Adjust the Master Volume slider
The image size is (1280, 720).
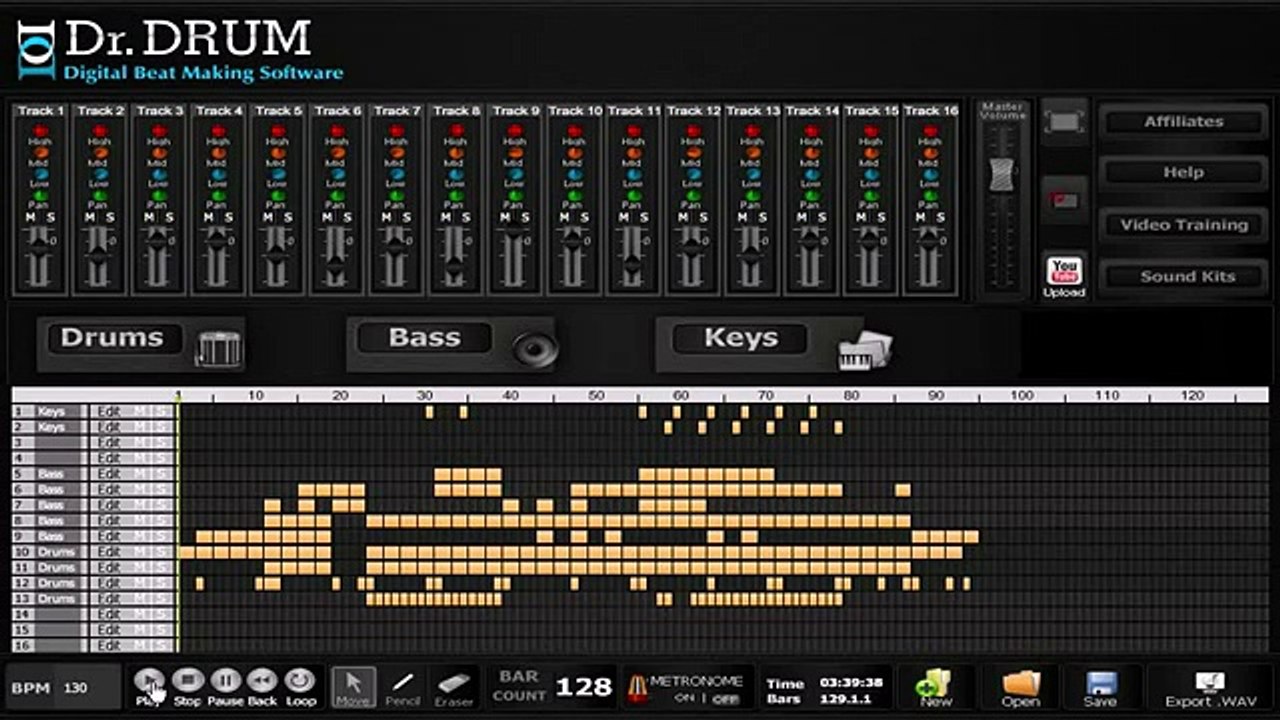click(x=1001, y=174)
